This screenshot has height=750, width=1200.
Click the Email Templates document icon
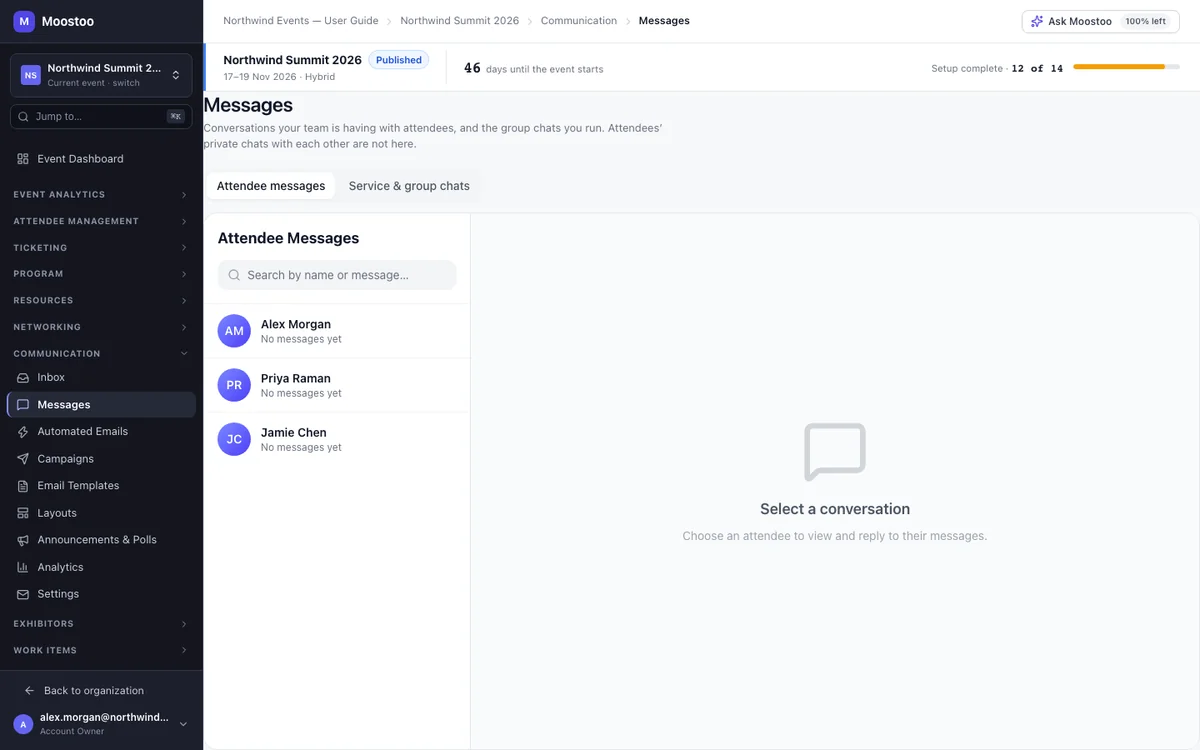click(23, 486)
